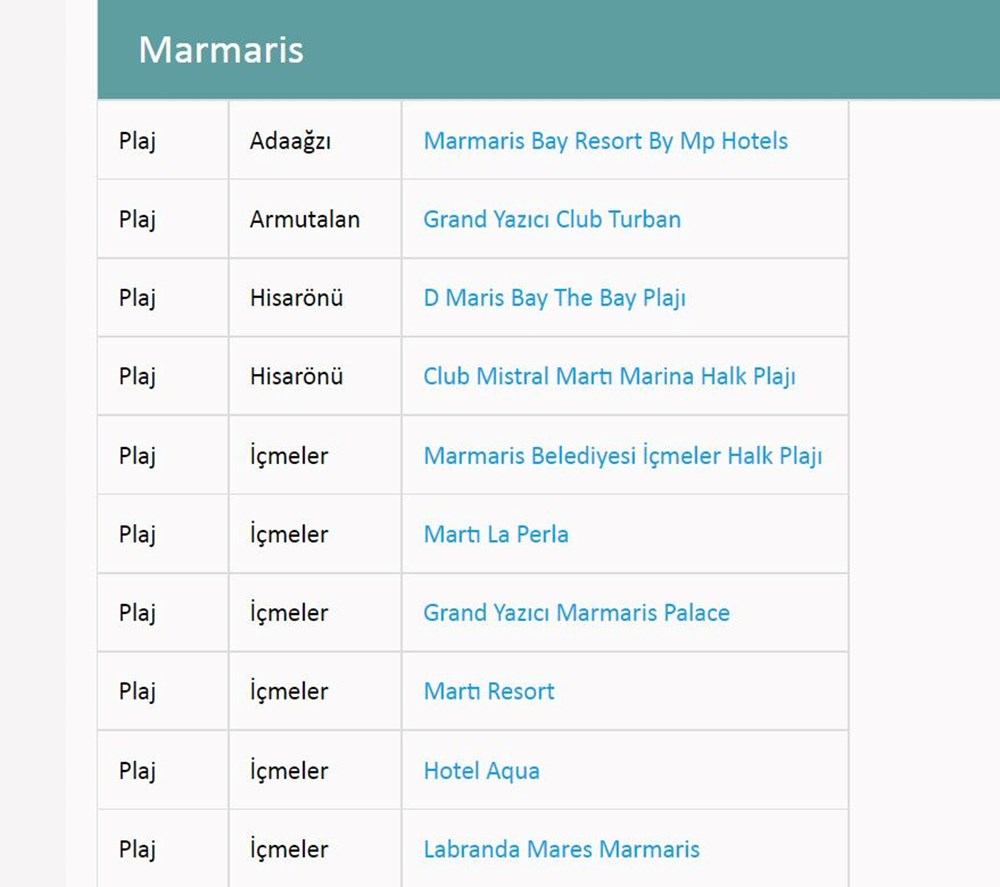Screen dimensions: 1000x887
Task: Select Hisarönü cell in Club Mistral row
Action: click(x=296, y=376)
